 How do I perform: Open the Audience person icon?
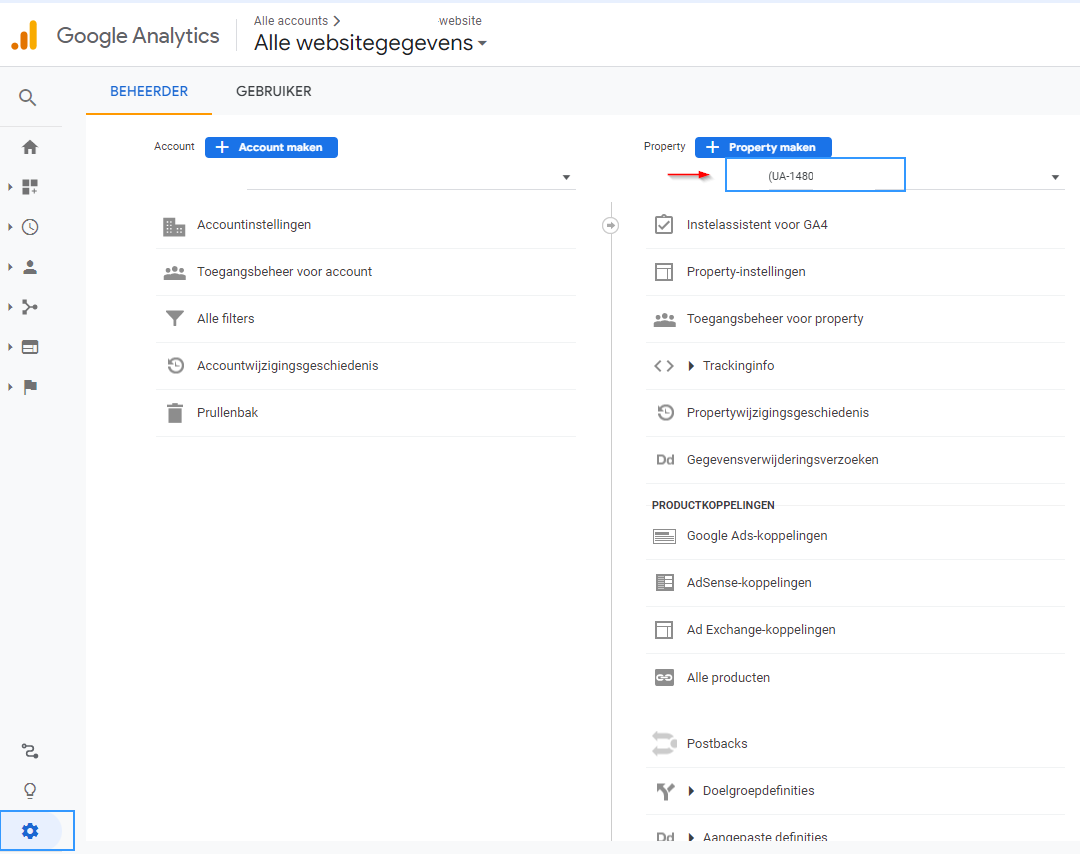pos(30,267)
